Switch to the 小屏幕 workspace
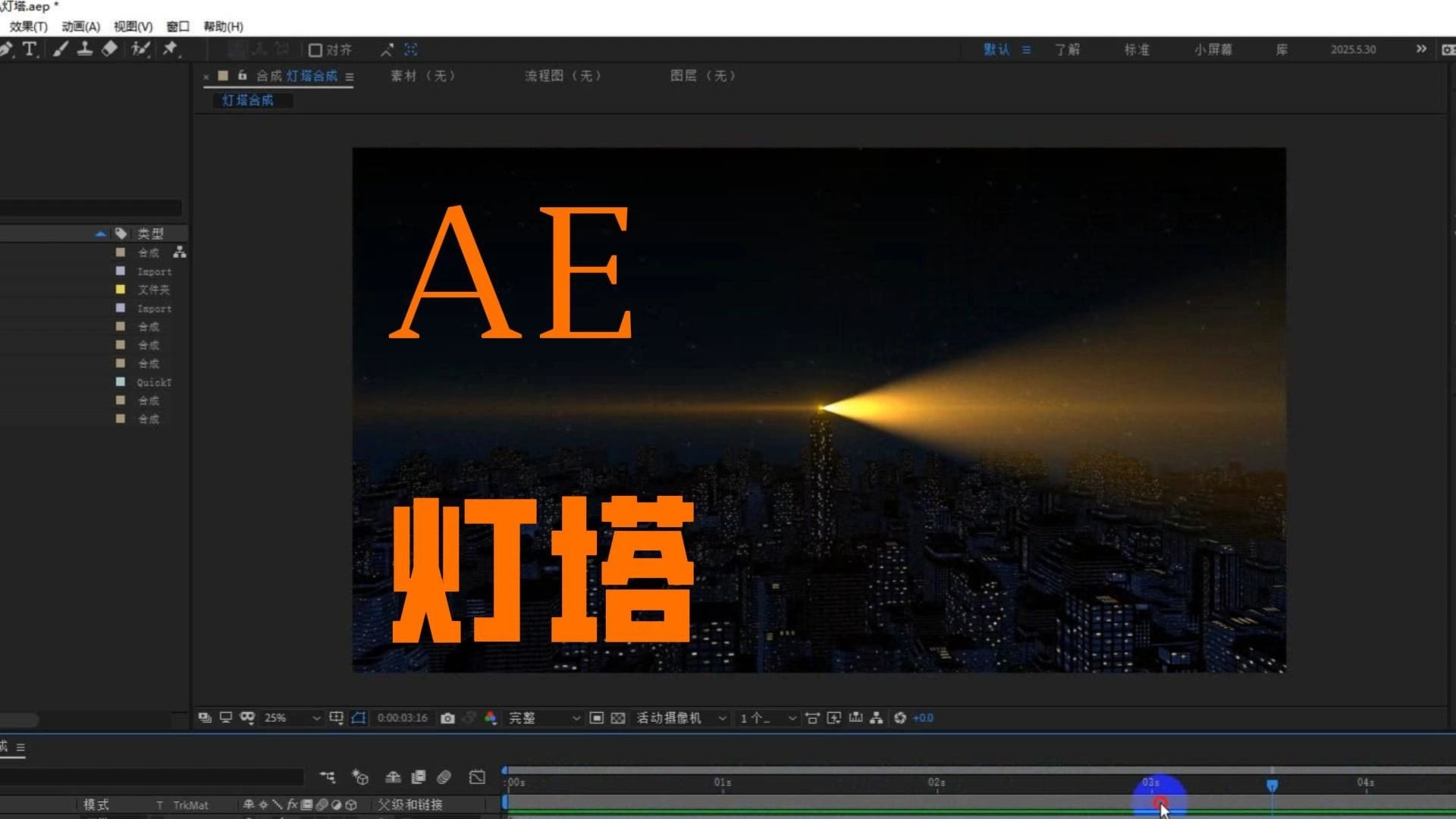The width and height of the screenshot is (1456, 819). click(1213, 50)
